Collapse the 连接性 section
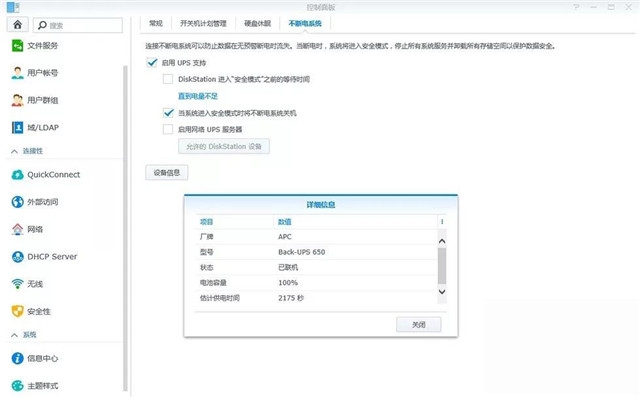This screenshot has height=397, width=640. 15,151
